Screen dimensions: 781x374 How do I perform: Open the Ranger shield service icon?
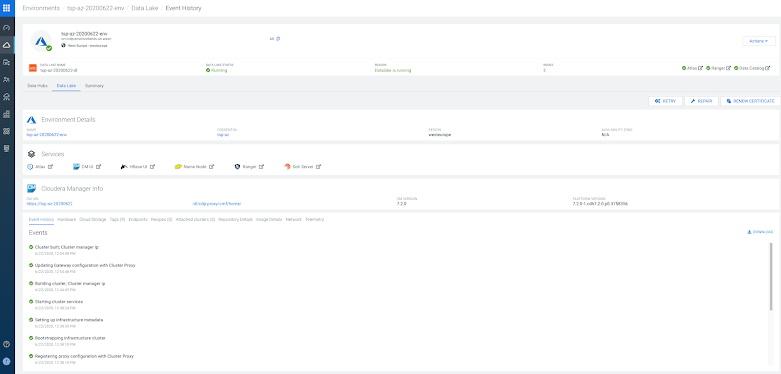[x=237, y=167]
